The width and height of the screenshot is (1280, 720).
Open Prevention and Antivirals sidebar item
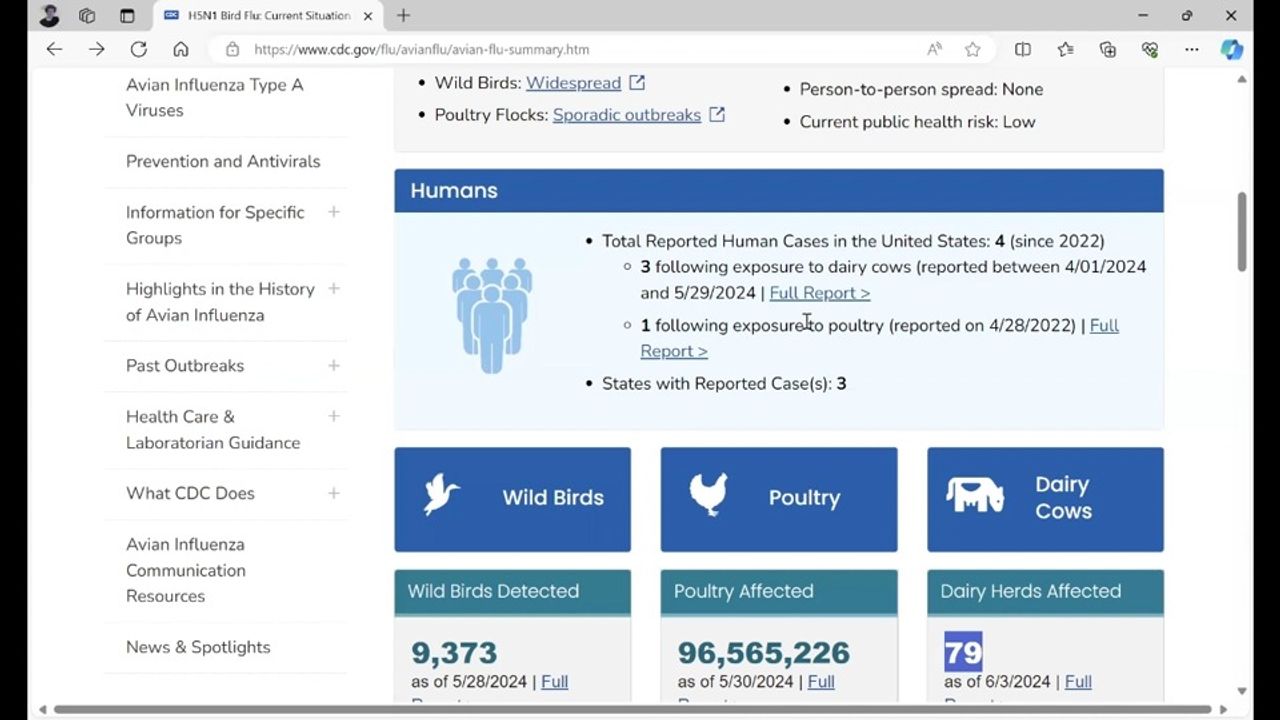[x=223, y=161]
